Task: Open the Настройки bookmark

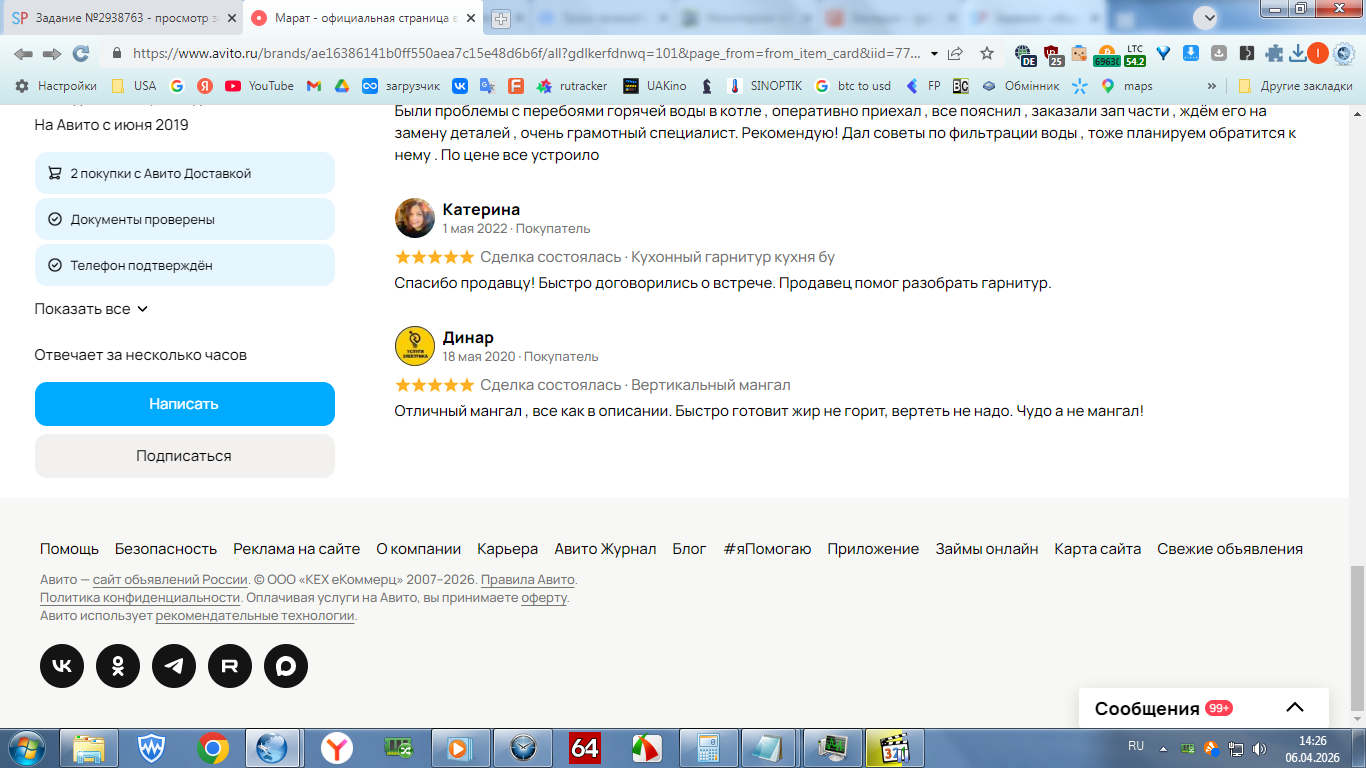Action: pos(56,86)
